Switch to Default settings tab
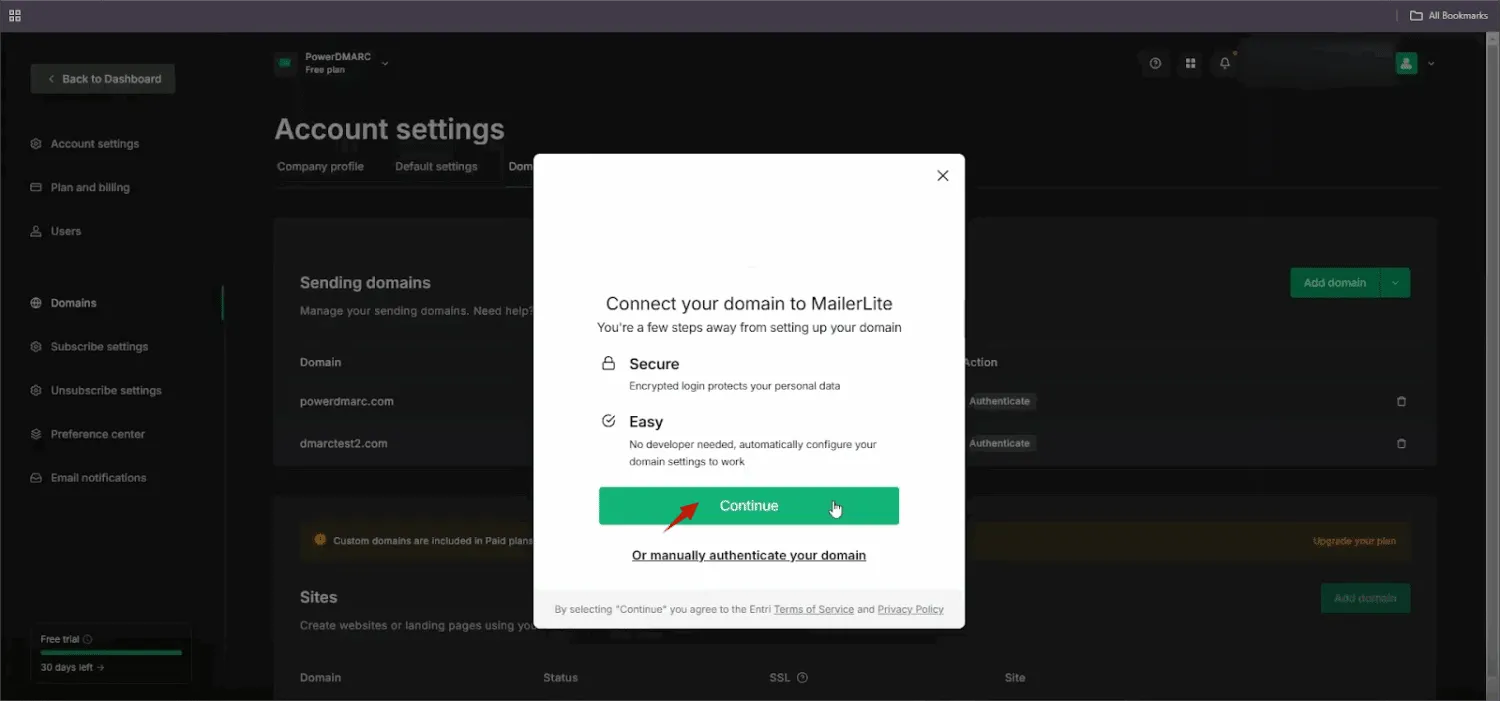The height and width of the screenshot is (701, 1500). (x=436, y=167)
